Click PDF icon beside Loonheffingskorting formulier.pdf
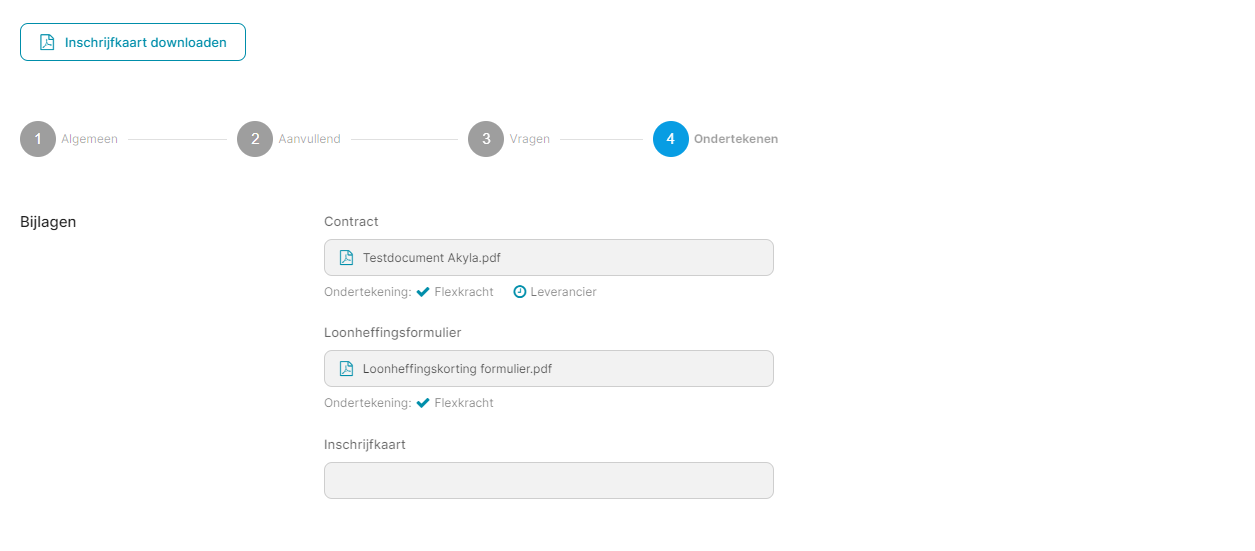Screen dimensions: 1255x551 (x=347, y=368)
